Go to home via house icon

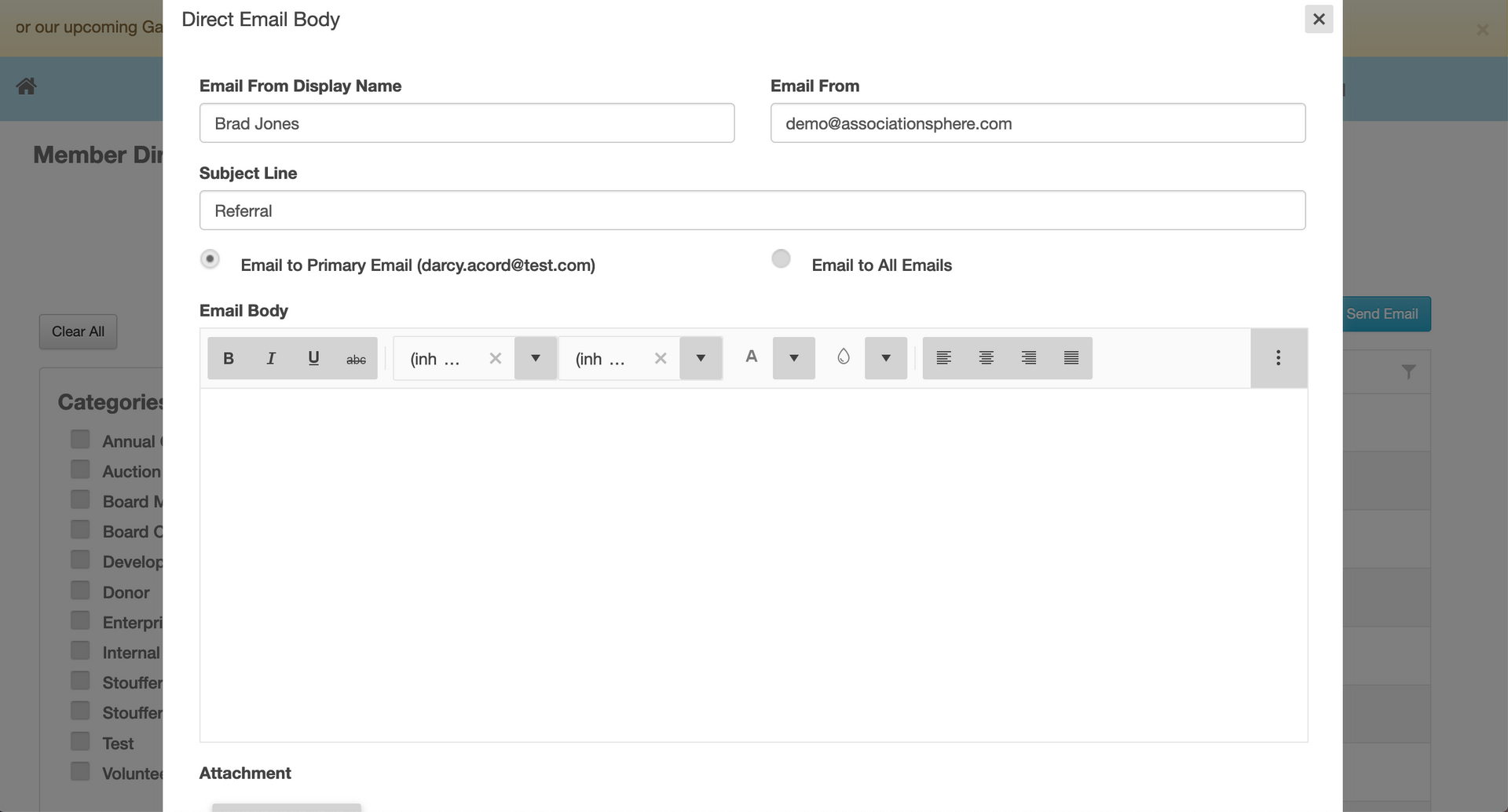click(x=26, y=86)
